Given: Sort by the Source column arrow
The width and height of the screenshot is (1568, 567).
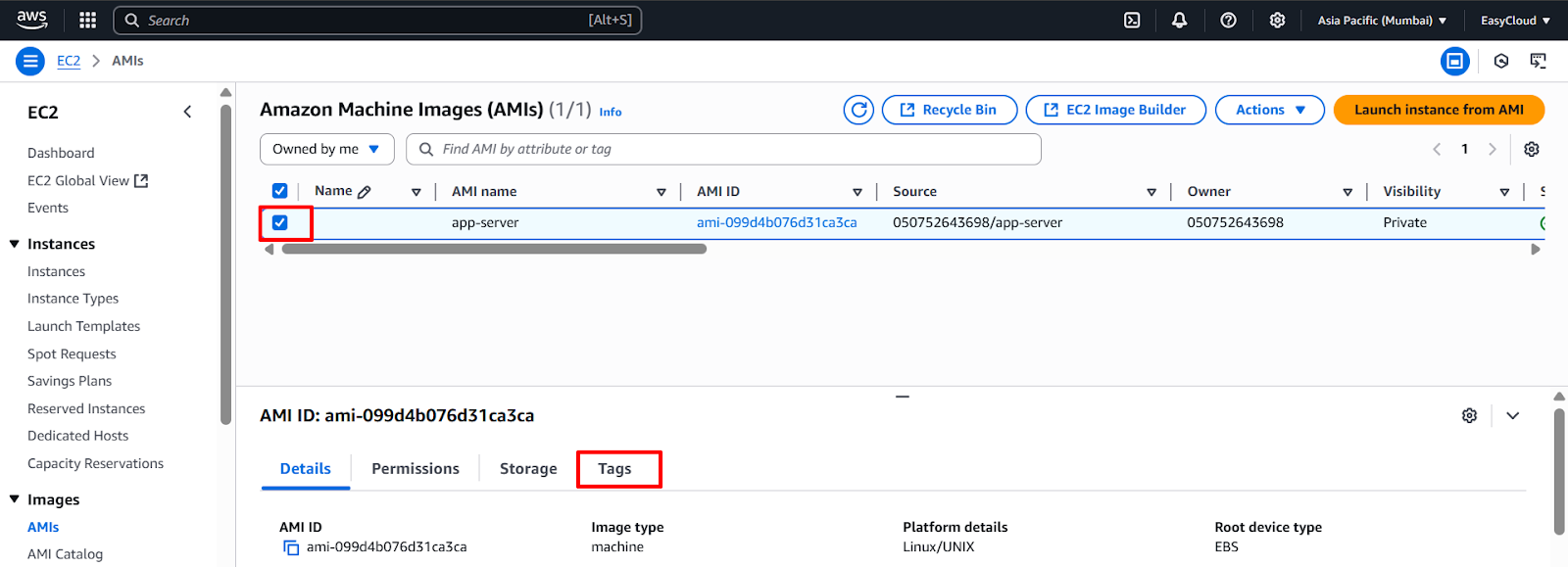Looking at the screenshot, I should coord(1151,192).
